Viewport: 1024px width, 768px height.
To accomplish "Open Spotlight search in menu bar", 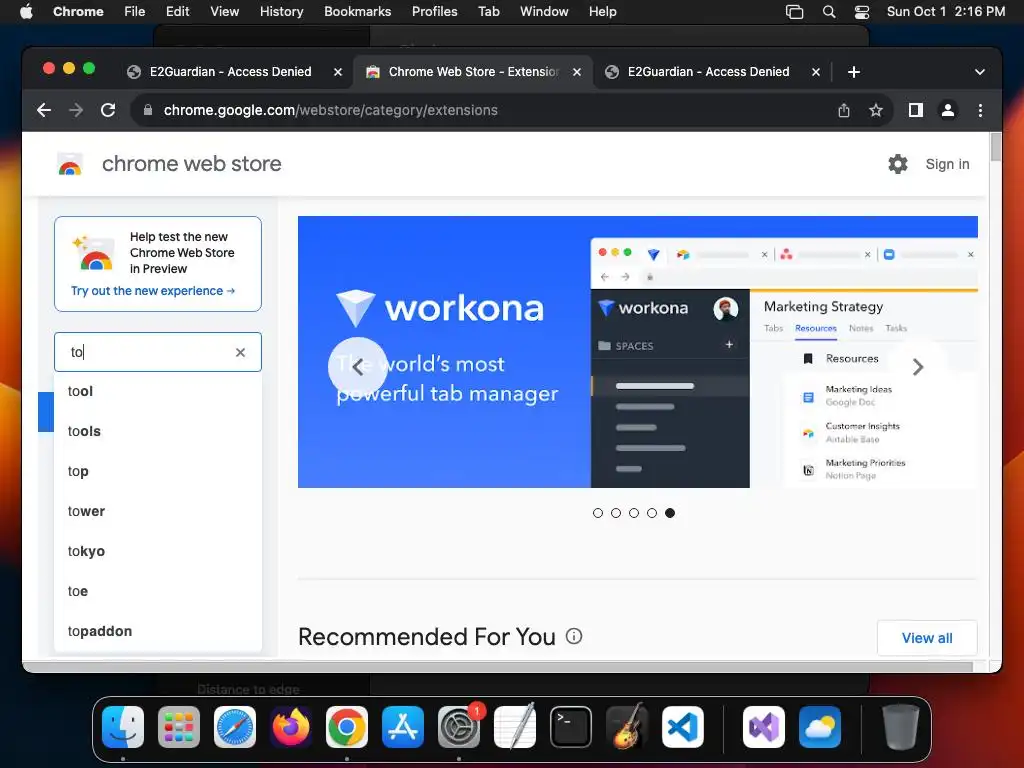I will [x=829, y=12].
